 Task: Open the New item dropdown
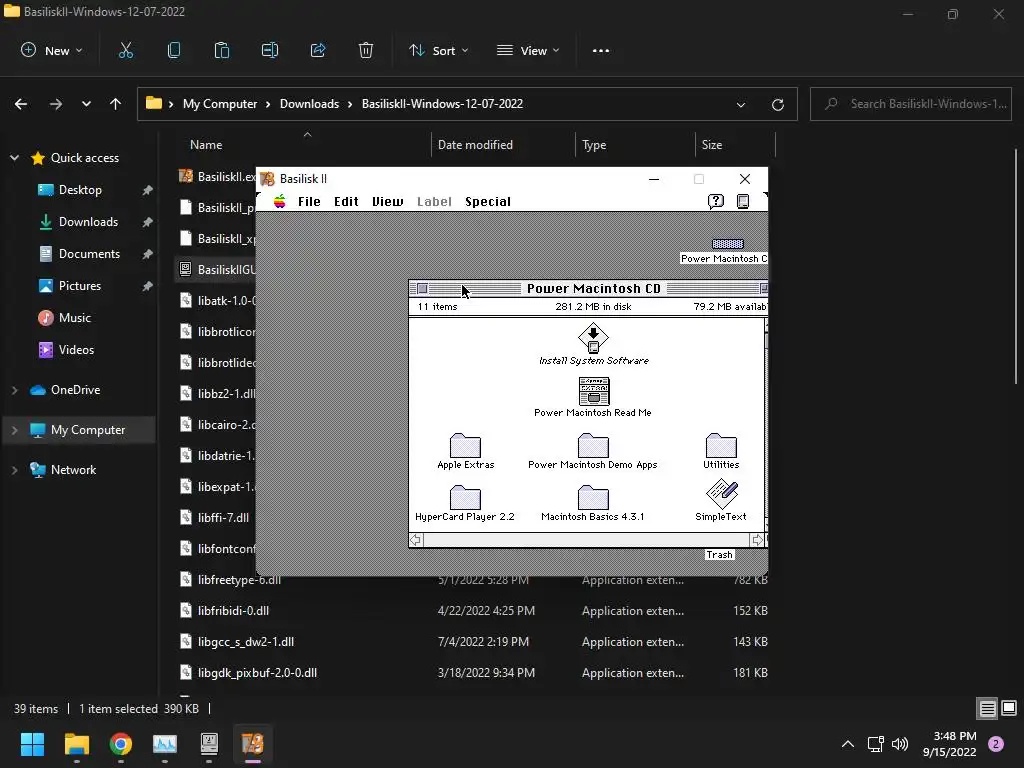pos(52,50)
